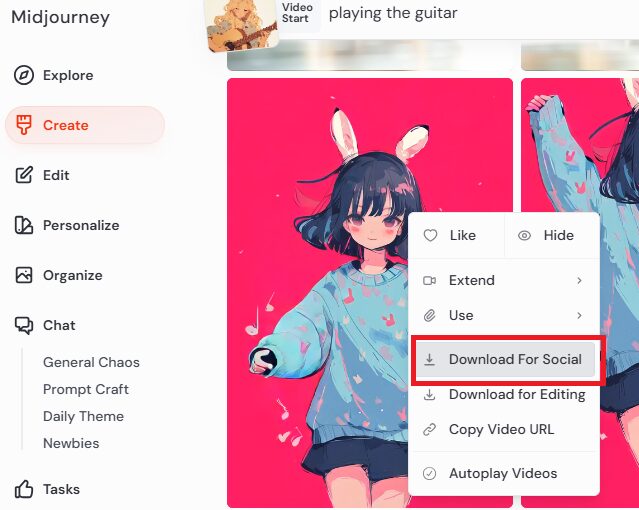Expand the Use submenu chevron
Viewport: 639px width, 510px height.
579,316
